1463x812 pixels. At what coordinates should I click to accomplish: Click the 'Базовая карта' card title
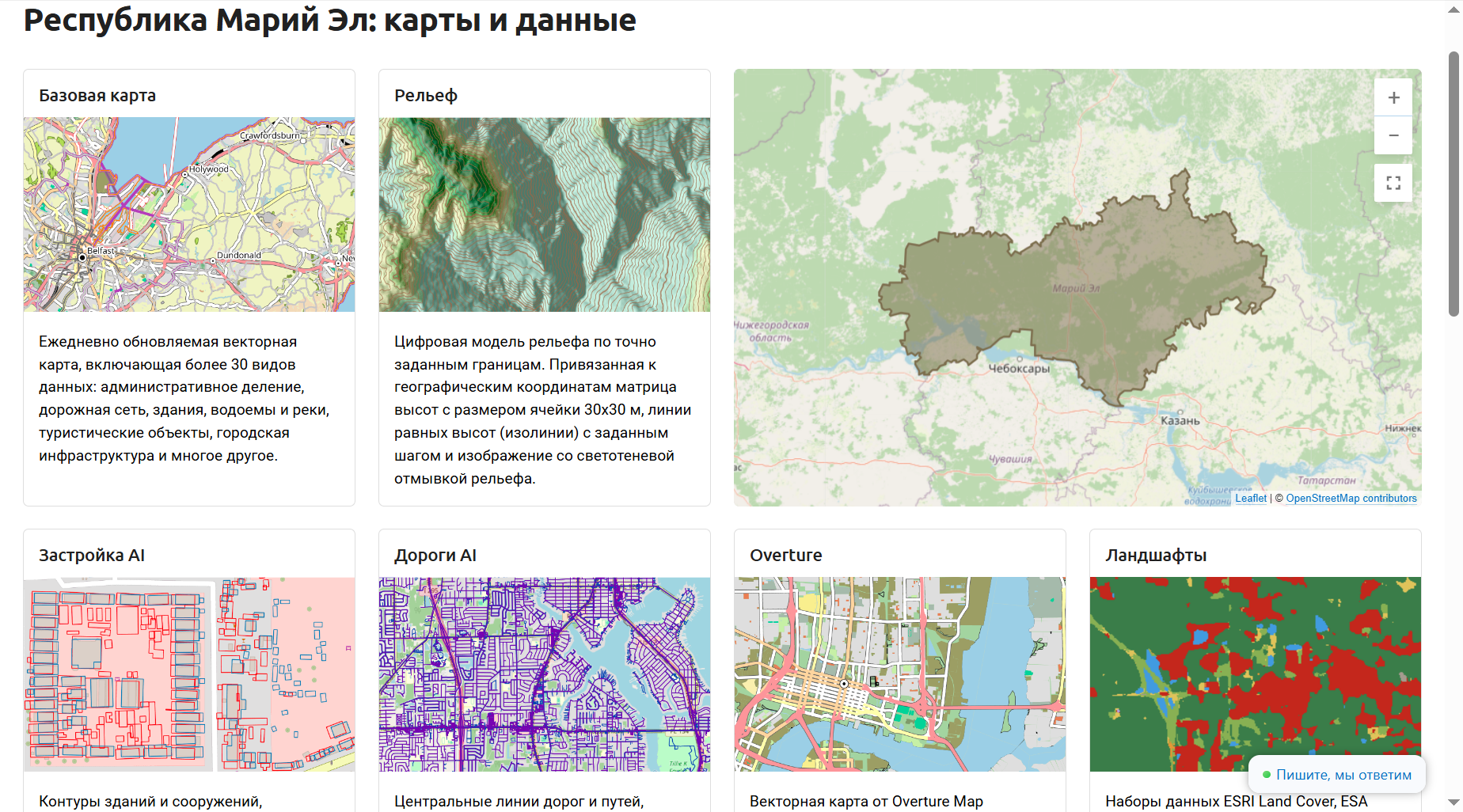pyautogui.click(x=97, y=96)
